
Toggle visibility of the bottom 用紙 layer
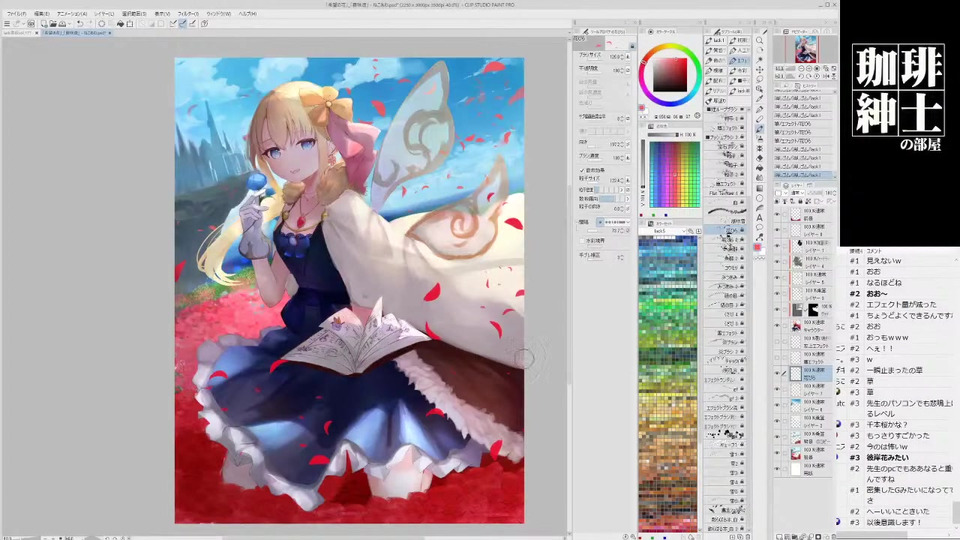777,470
